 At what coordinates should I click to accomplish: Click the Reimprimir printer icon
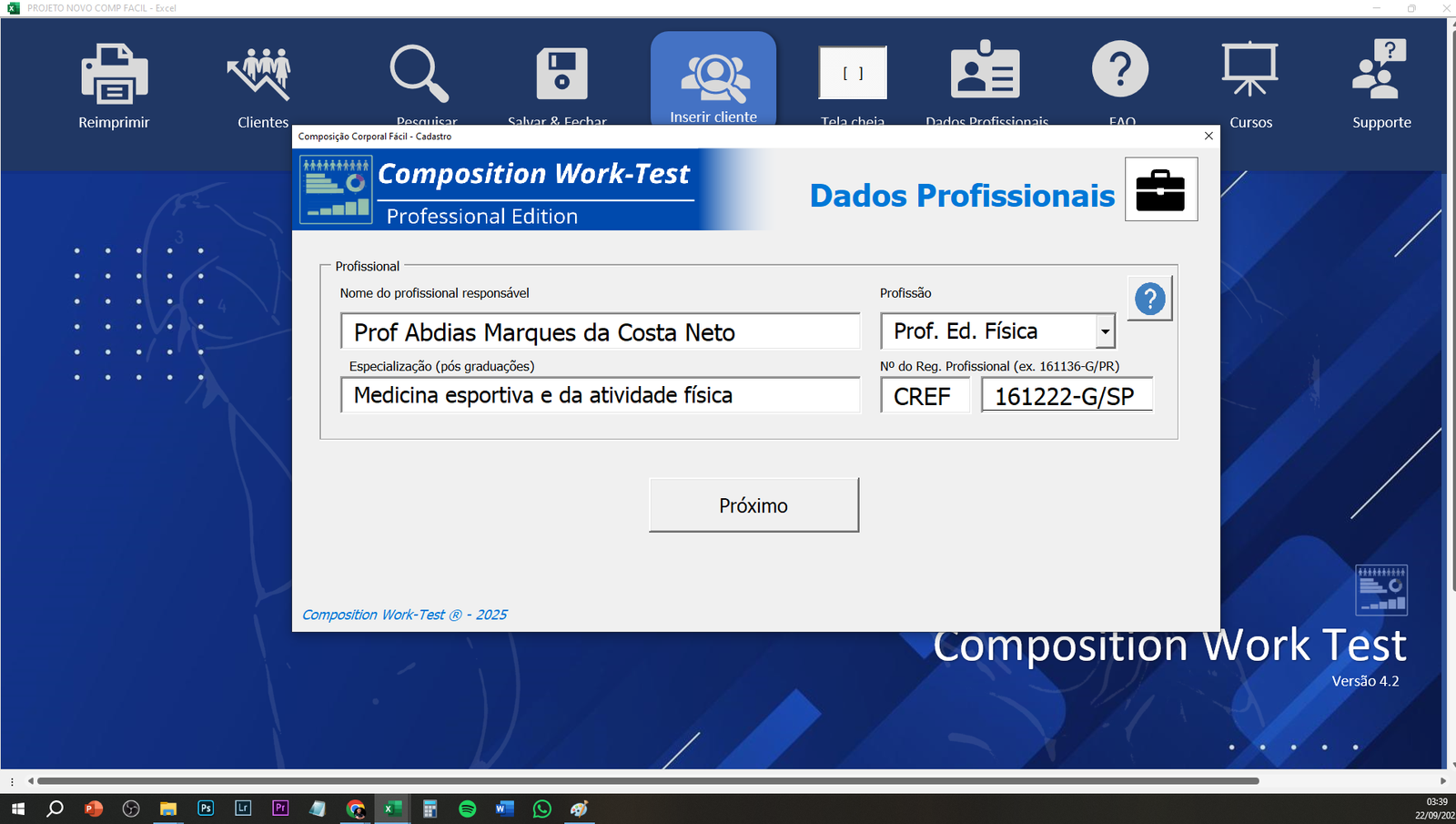pos(114,74)
